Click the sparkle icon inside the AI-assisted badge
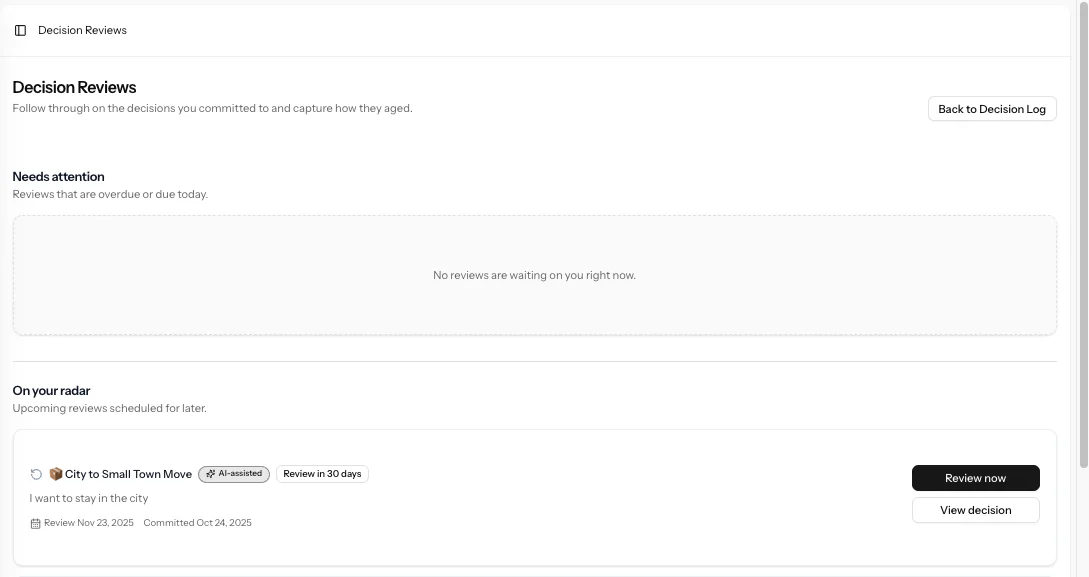The height and width of the screenshot is (577, 1089). (x=209, y=473)
